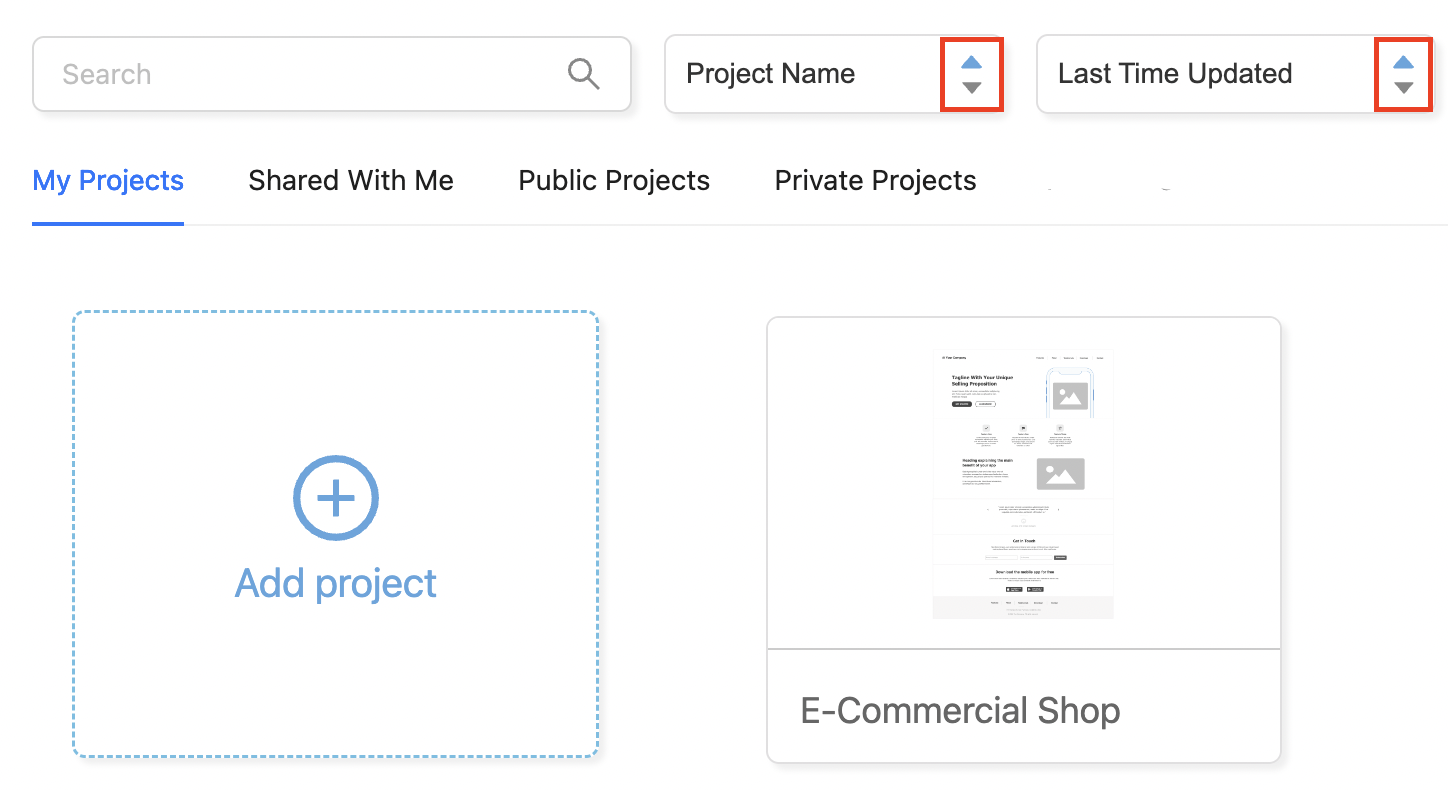Sort Project Name descending with down arrow

coord(971,88)
